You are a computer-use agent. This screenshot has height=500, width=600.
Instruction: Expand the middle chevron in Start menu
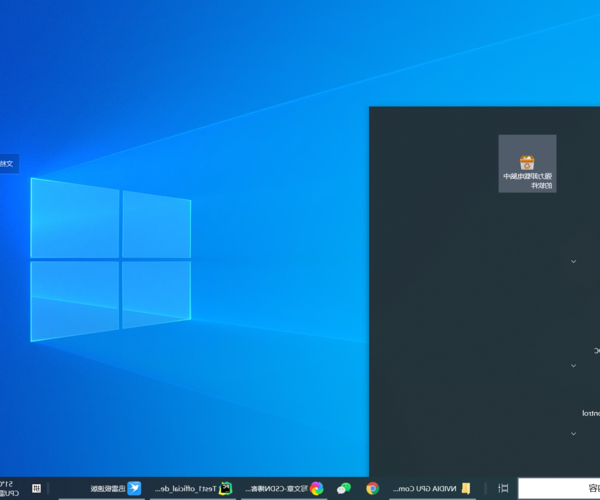pyautogui.click(x=573, y=365)
